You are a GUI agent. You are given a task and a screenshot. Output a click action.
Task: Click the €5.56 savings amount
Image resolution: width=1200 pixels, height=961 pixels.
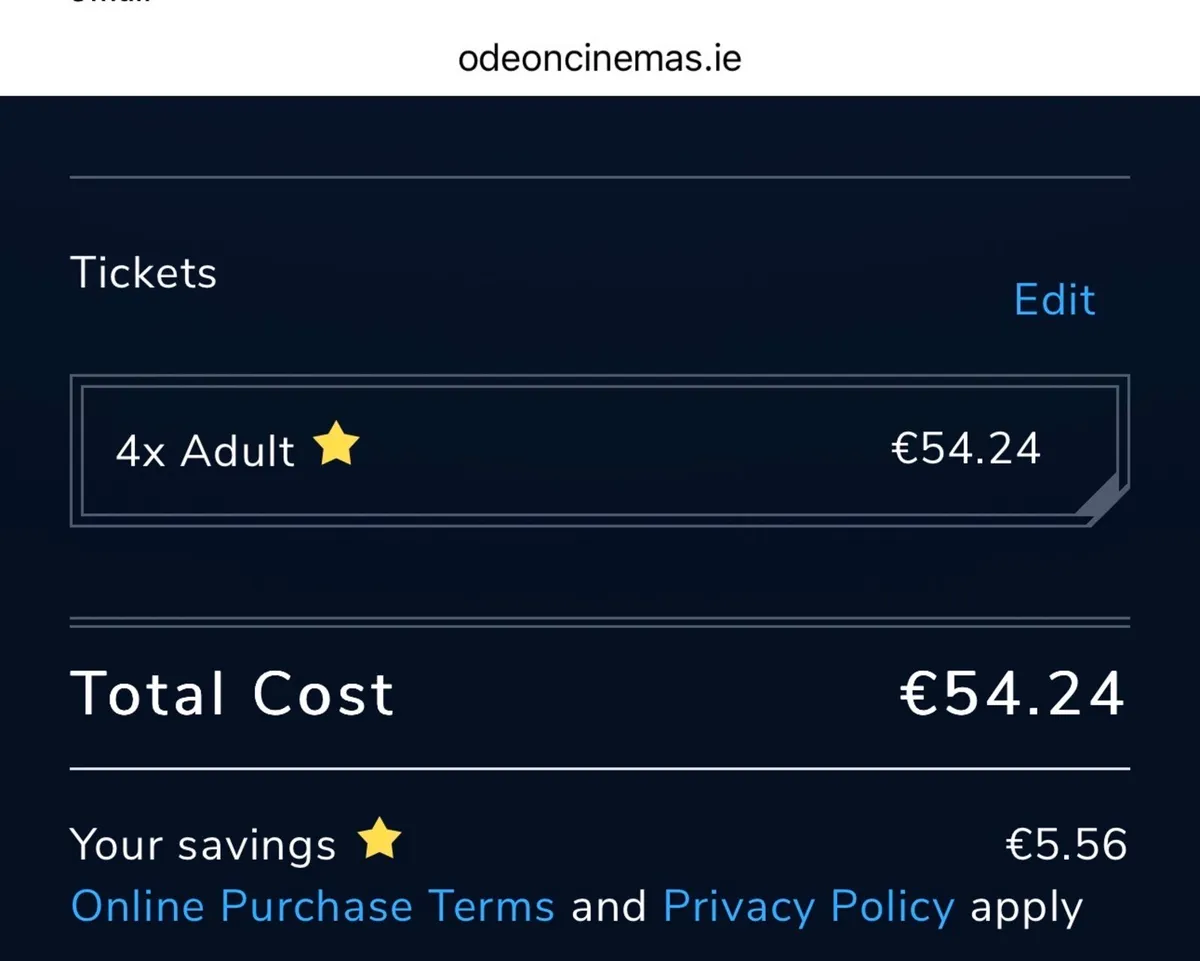(x=1065, y=843)
